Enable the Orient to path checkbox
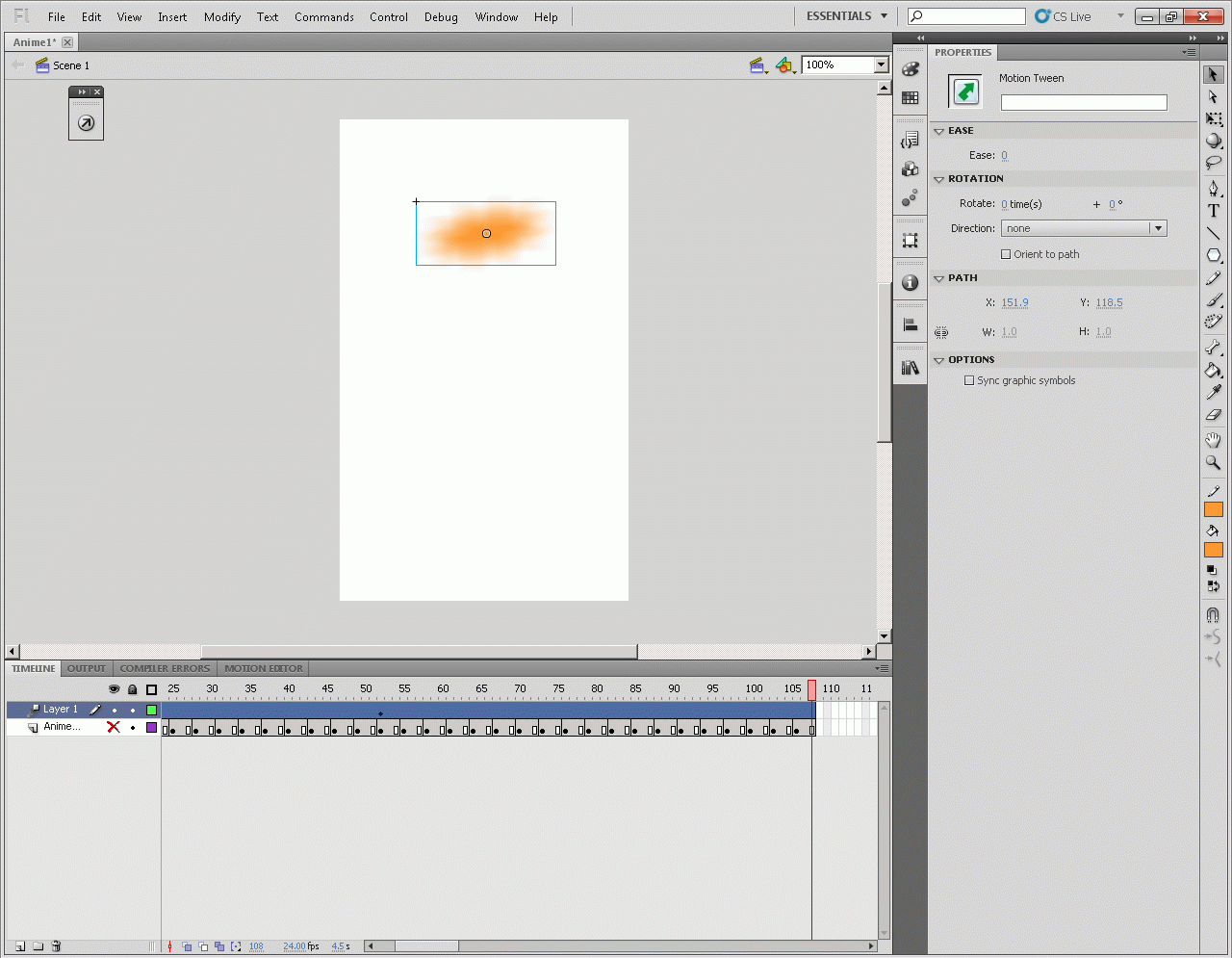1232x958 pixels. 1006,254
